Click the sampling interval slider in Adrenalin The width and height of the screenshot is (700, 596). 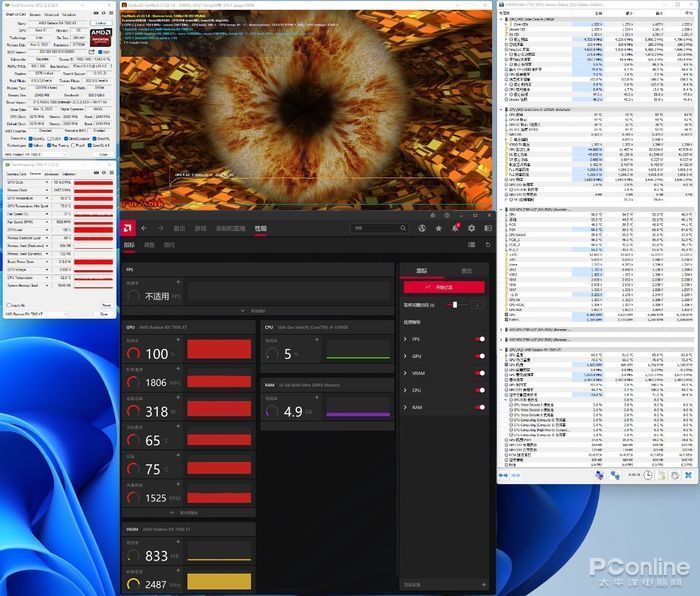(457, 305)
